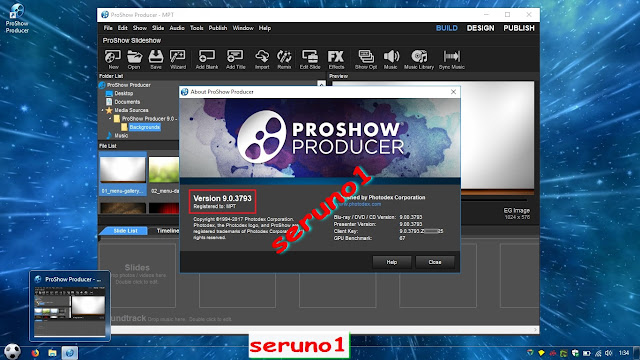Screen dimensions: 640x360
Task: Open the FX Effects tool
Action: click(x=336, y=59)
